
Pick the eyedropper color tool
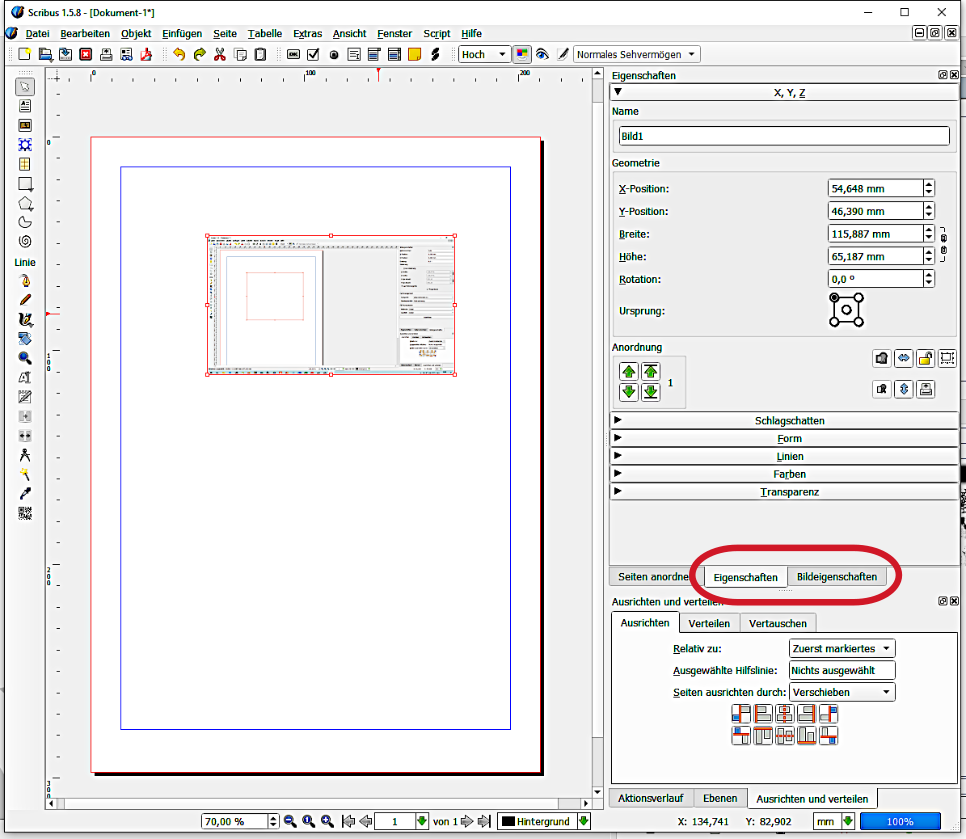(25, 494)
